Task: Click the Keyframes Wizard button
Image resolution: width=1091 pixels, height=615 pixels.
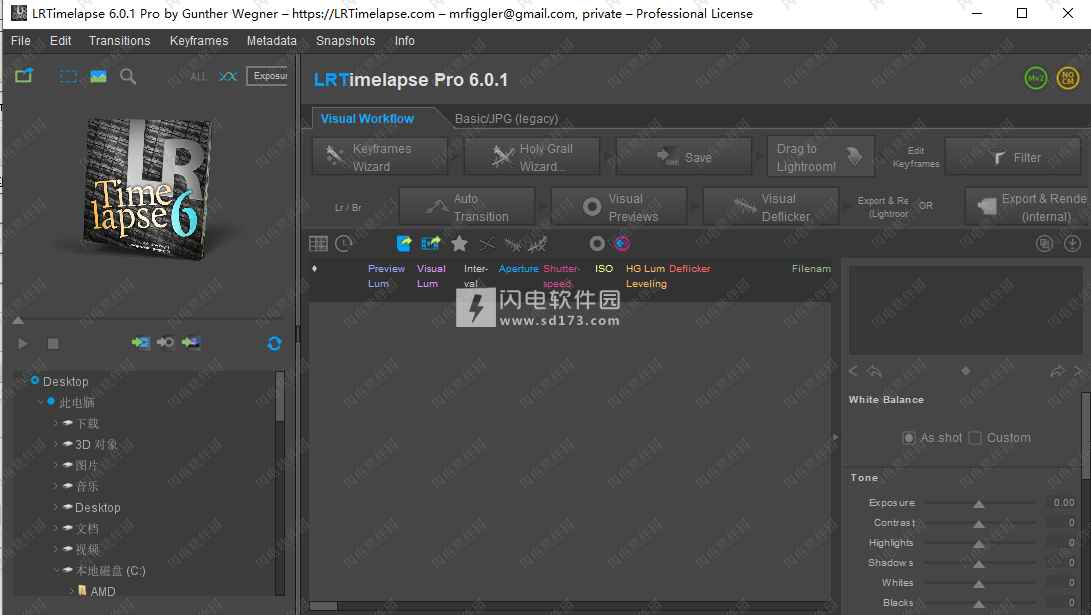Action: [x=380, y=157]
